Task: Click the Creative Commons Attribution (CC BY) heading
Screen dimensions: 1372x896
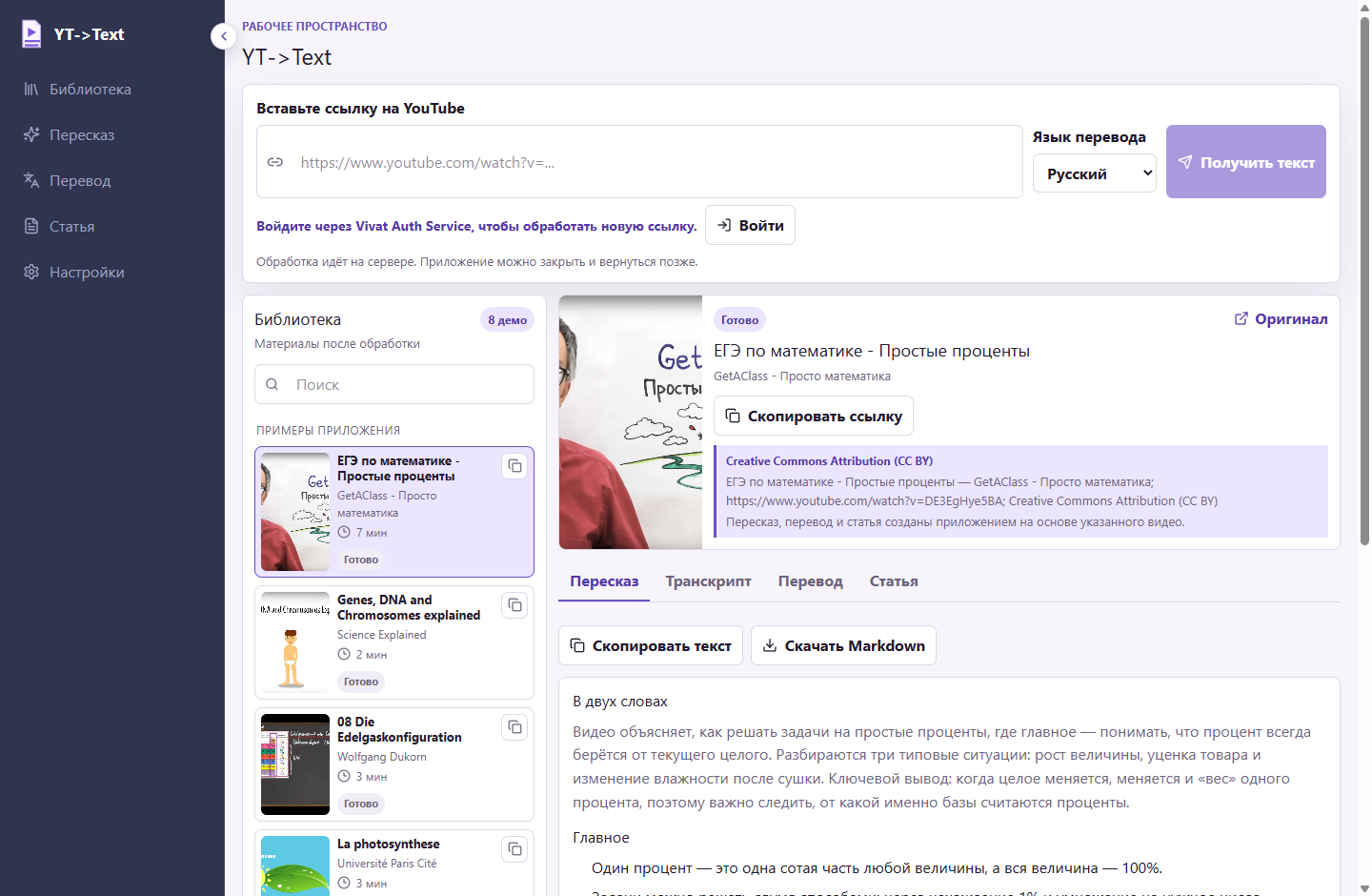Action: tap(829, 461)
